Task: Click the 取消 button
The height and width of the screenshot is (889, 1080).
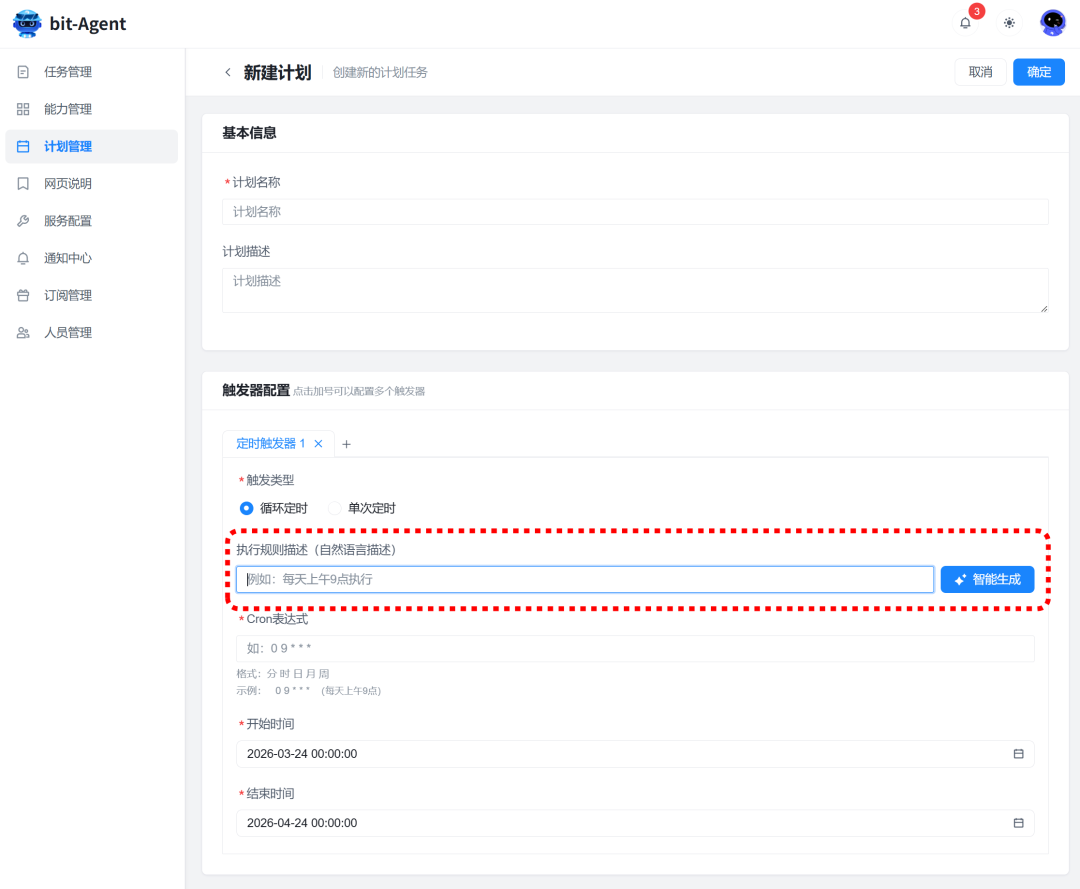Action: 980,72
